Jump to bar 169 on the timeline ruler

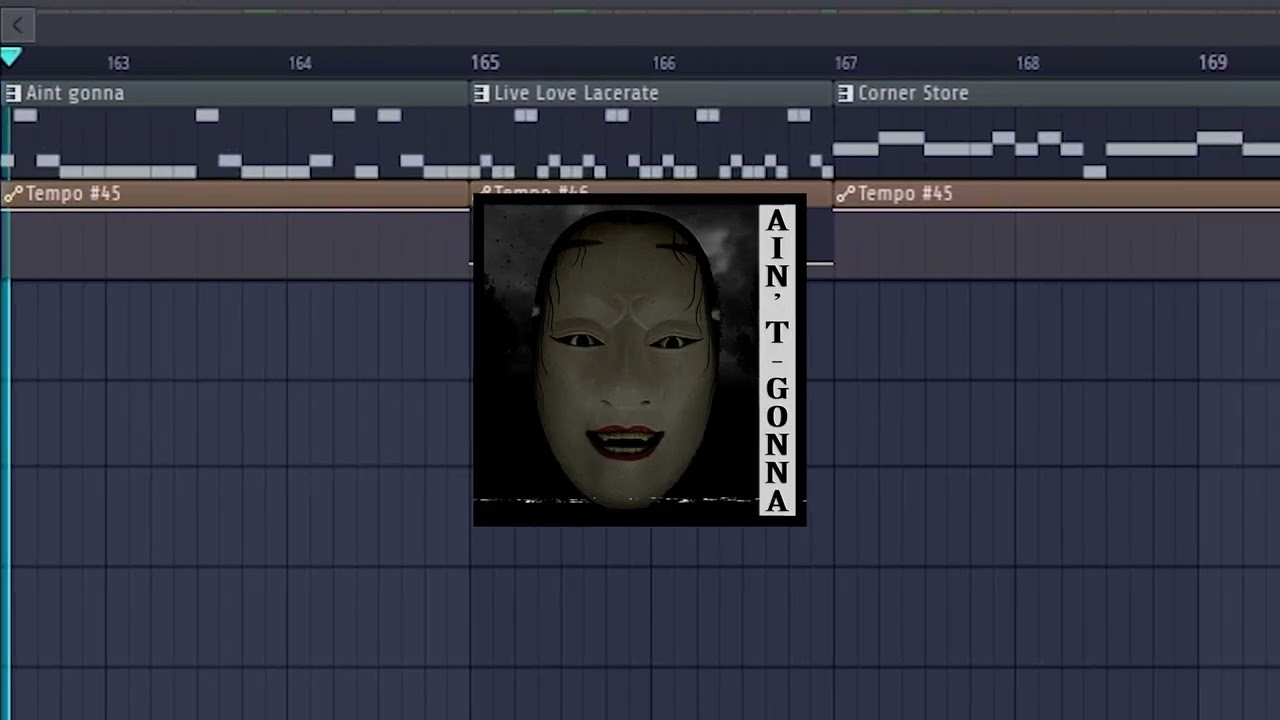tap(1213, 63)
